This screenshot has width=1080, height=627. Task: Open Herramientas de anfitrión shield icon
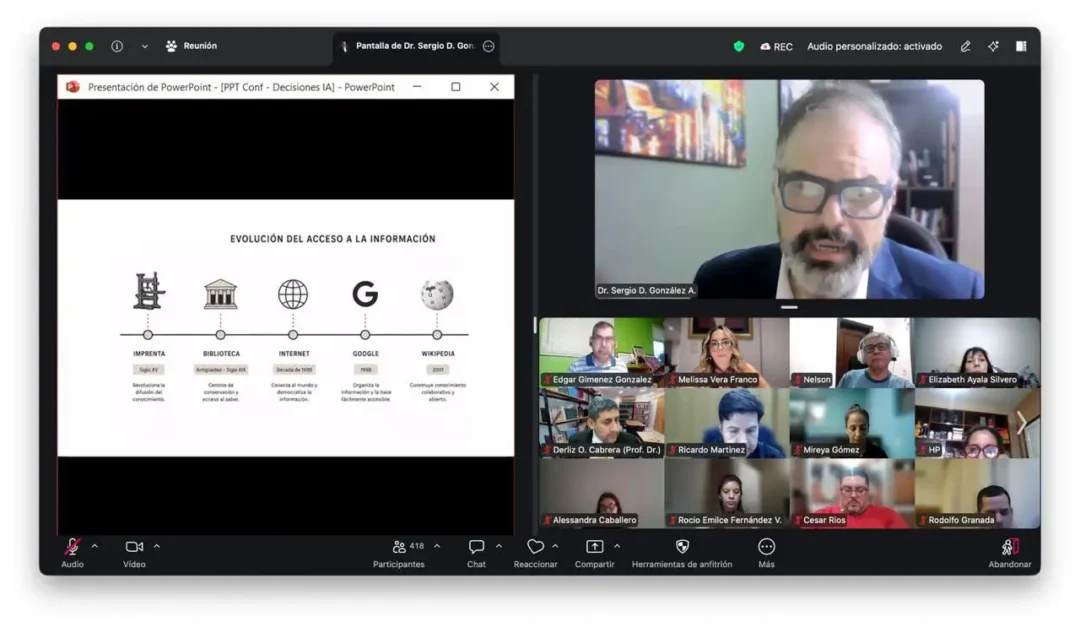pyautogui.click(x=682, y=546)
